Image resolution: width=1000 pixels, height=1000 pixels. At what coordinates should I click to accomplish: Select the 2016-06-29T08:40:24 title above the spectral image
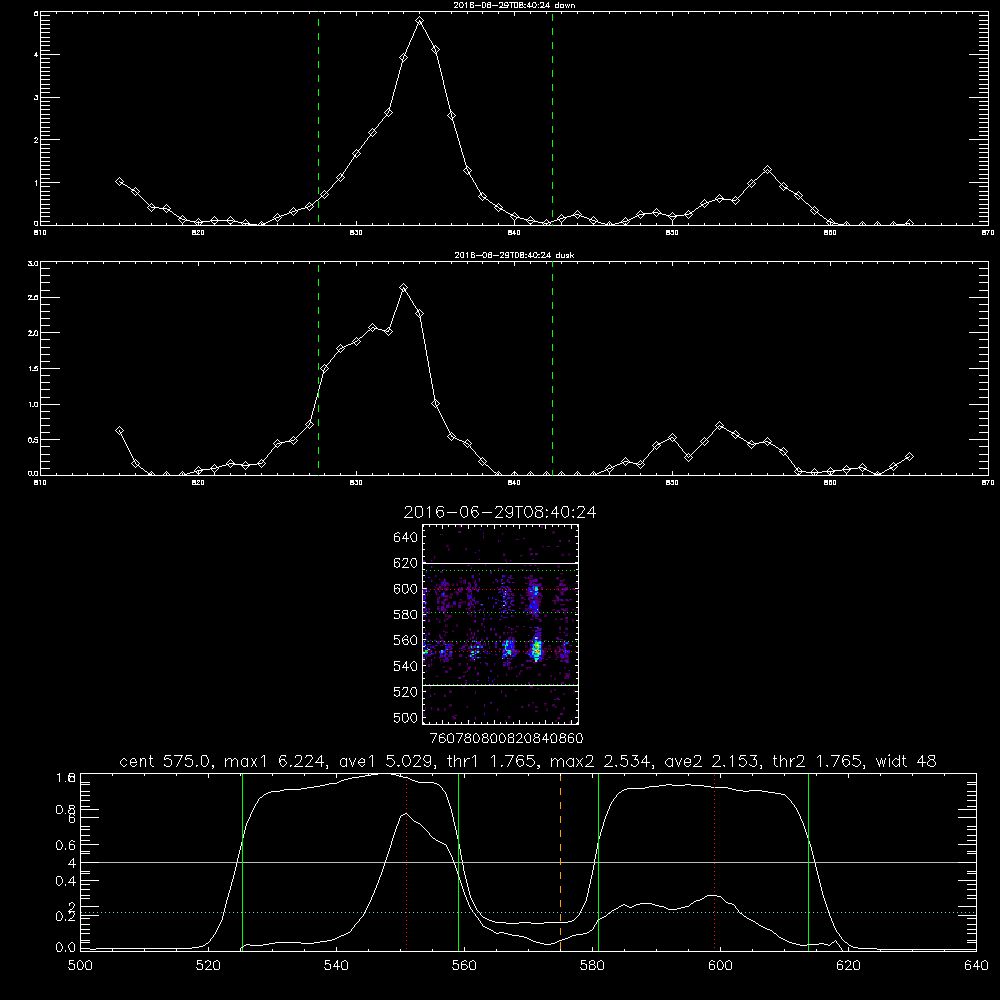click(x=500, y=512)
